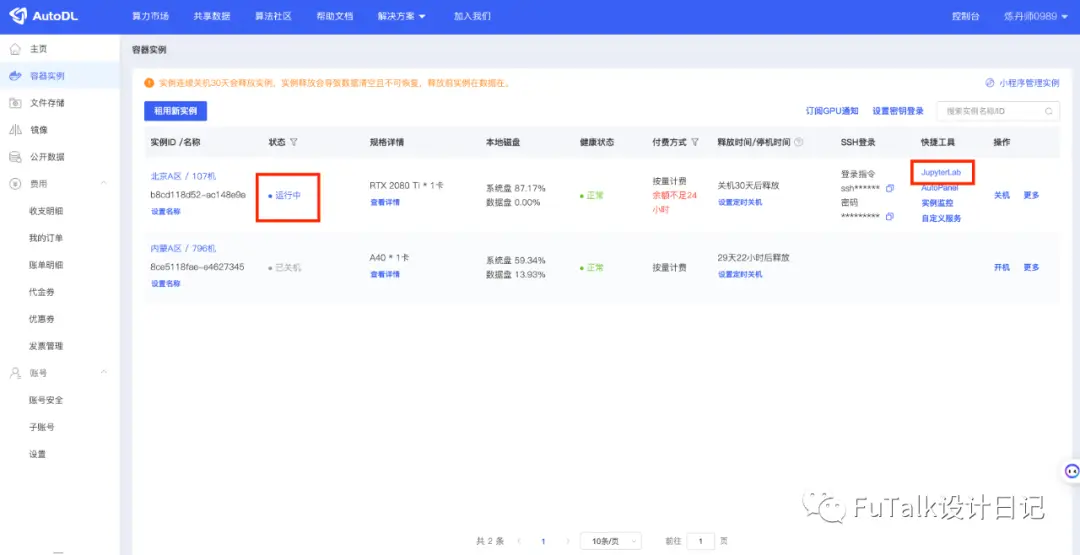Click 更多 for the RTX 2080 Ti instance
Image resolution: width=1080 pixels, height=555 pixels.
pos(1031,195)
